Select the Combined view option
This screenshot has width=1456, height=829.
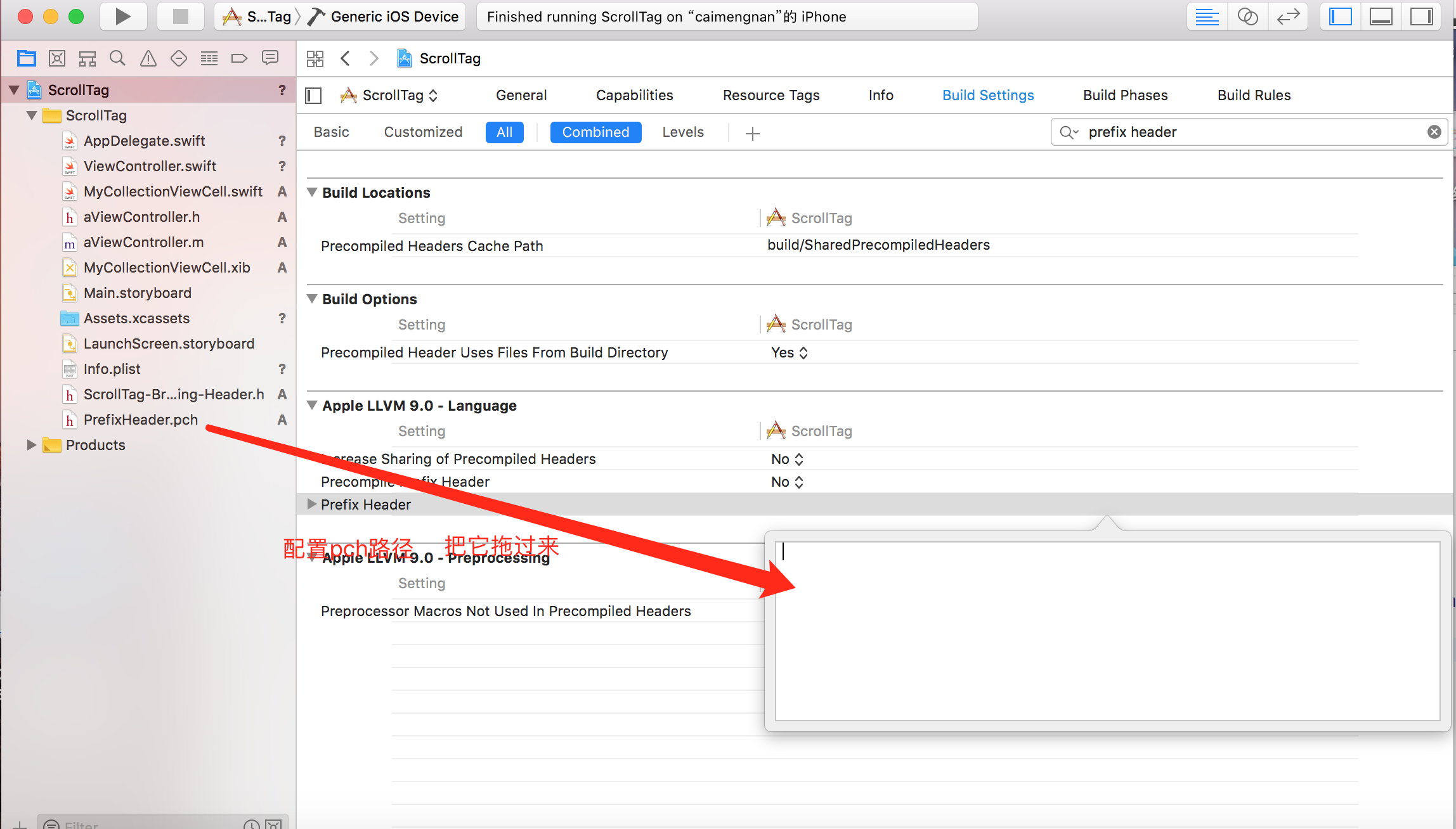click(x=595, y=132)
